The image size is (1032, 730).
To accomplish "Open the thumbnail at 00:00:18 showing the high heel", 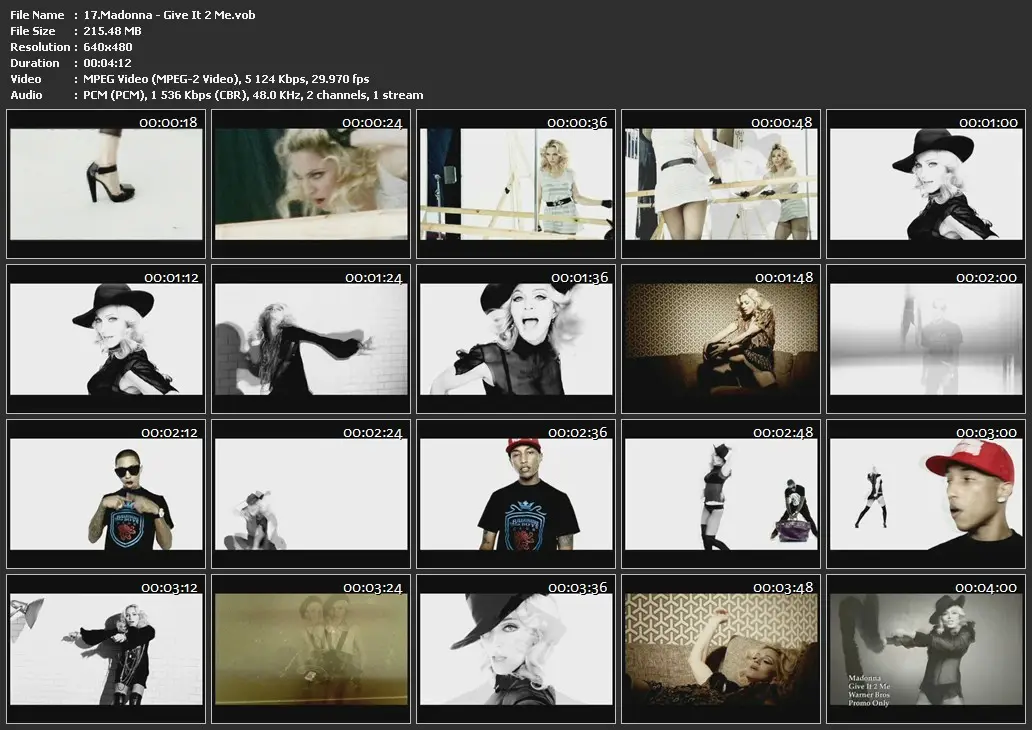I will click(106, 184).
